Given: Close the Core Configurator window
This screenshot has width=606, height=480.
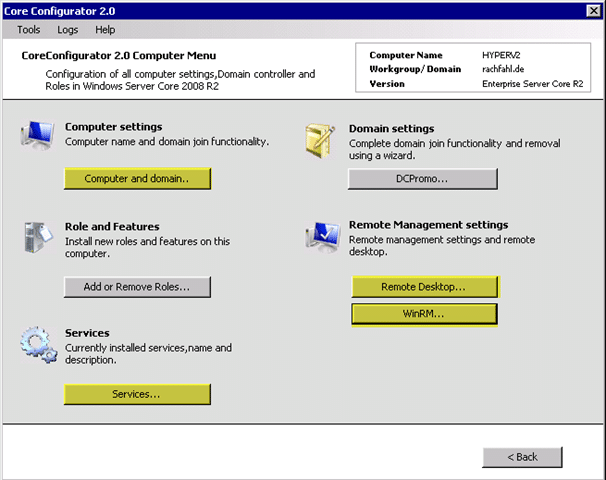Looking at the screenshot, I should 593,11.
